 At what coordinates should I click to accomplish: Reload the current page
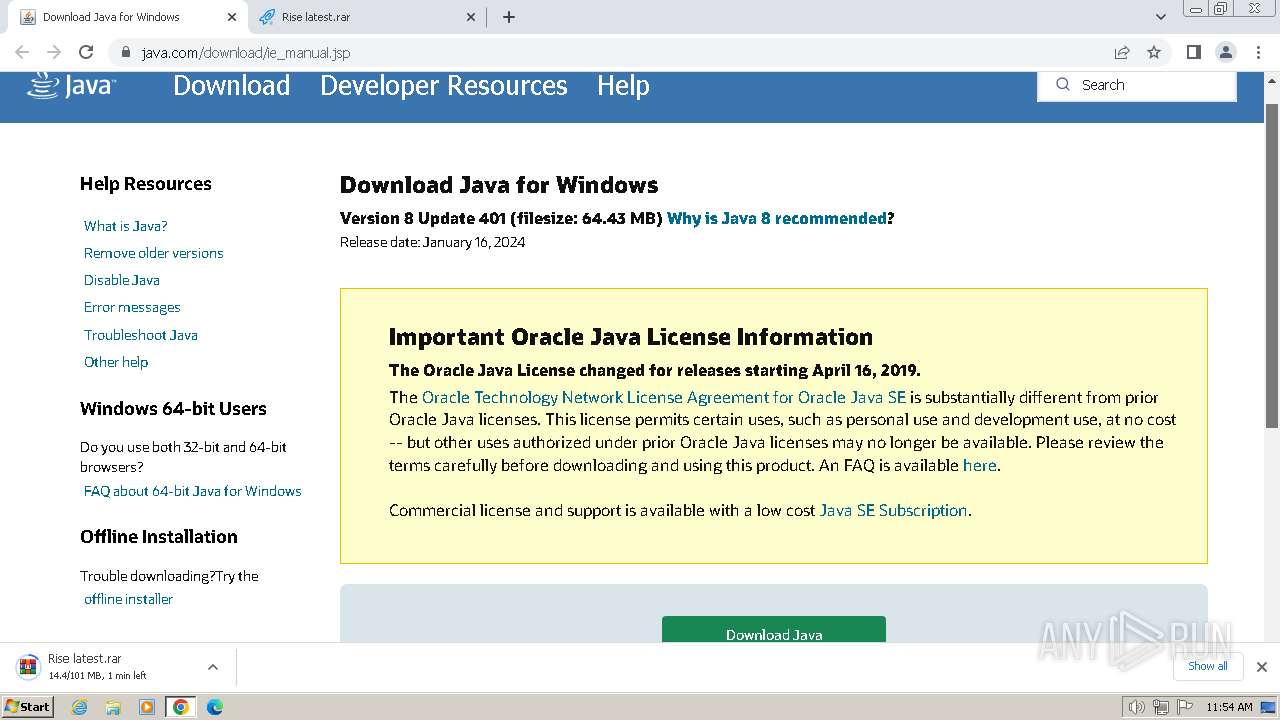[x=86, y=52]
